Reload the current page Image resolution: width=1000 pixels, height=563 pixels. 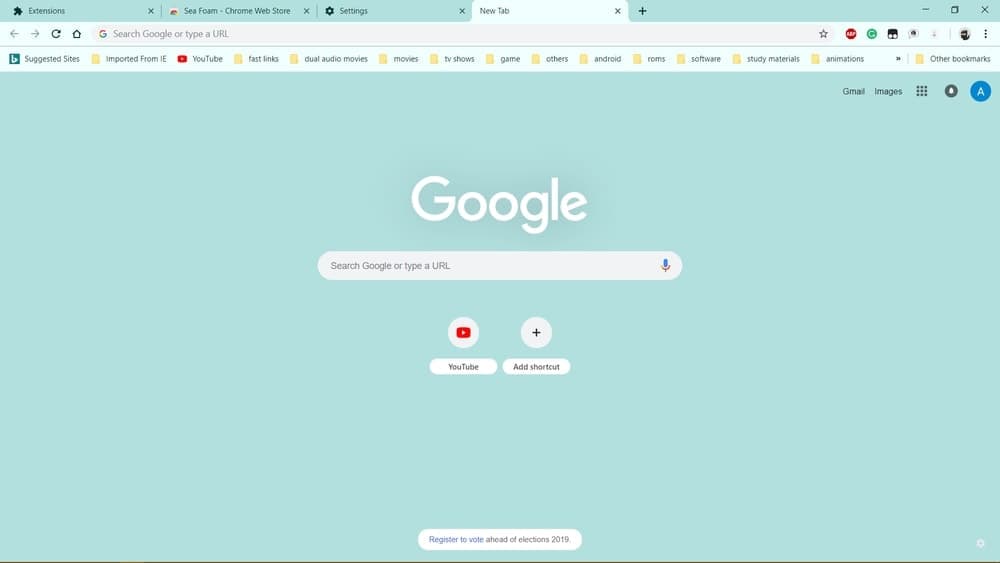tap(56, 34)
